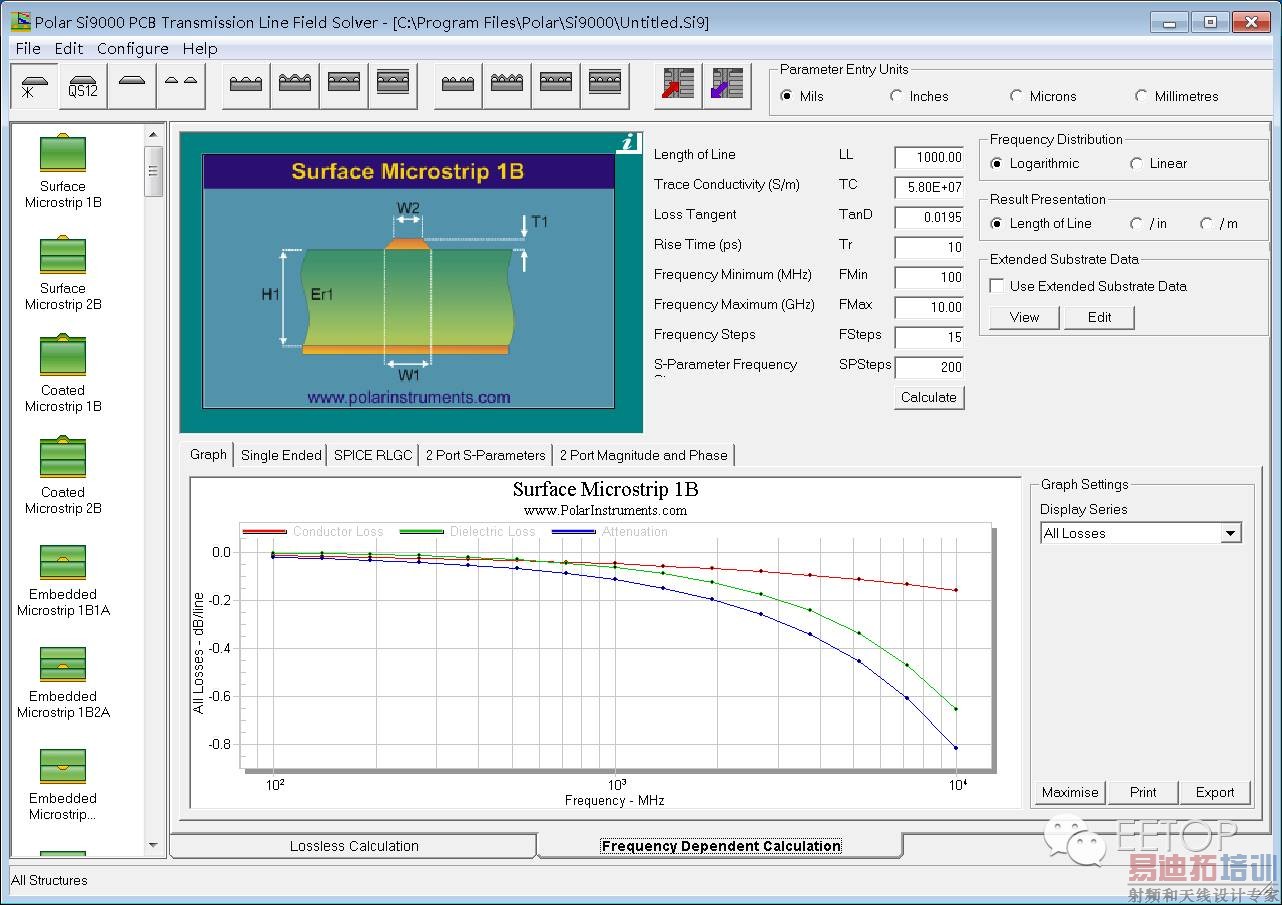Select the two-trace differential toolbar icon
Image resolution: width=1282 pixels, height=905 pixels.
[x=181, y=85]
